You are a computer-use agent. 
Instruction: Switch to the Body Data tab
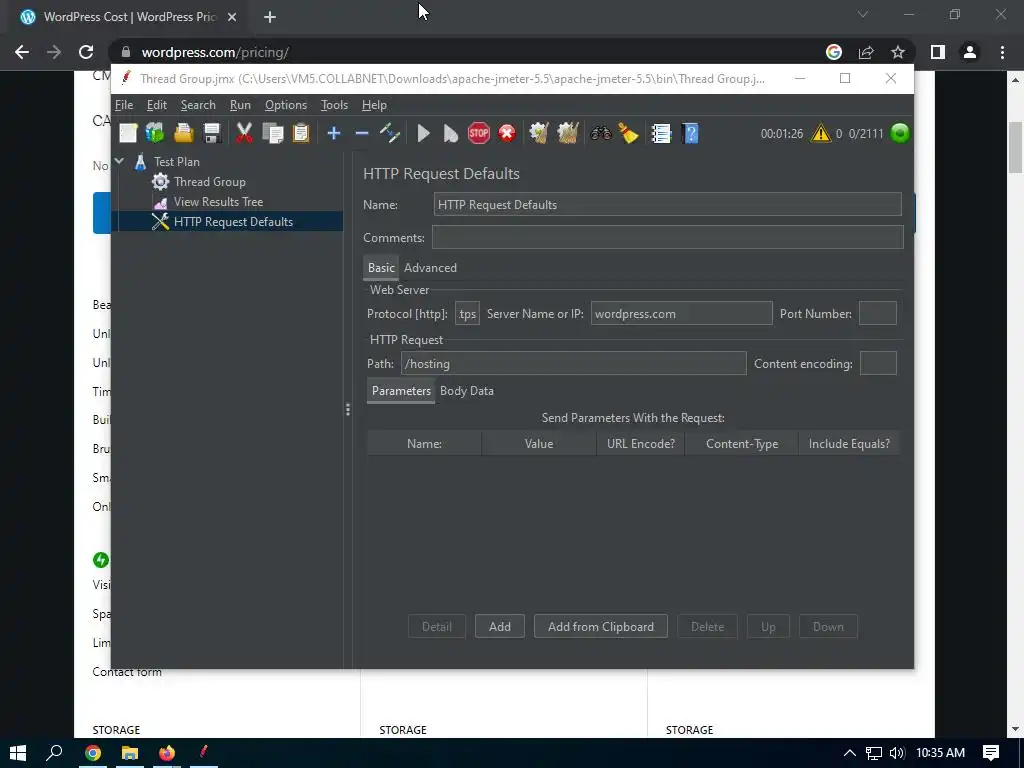coord(467,391)
